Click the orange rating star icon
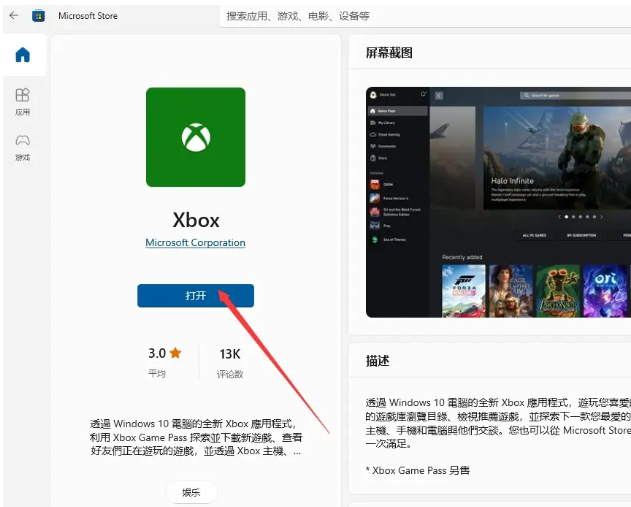Screen dimensions: 631x507 coord(175,353)
